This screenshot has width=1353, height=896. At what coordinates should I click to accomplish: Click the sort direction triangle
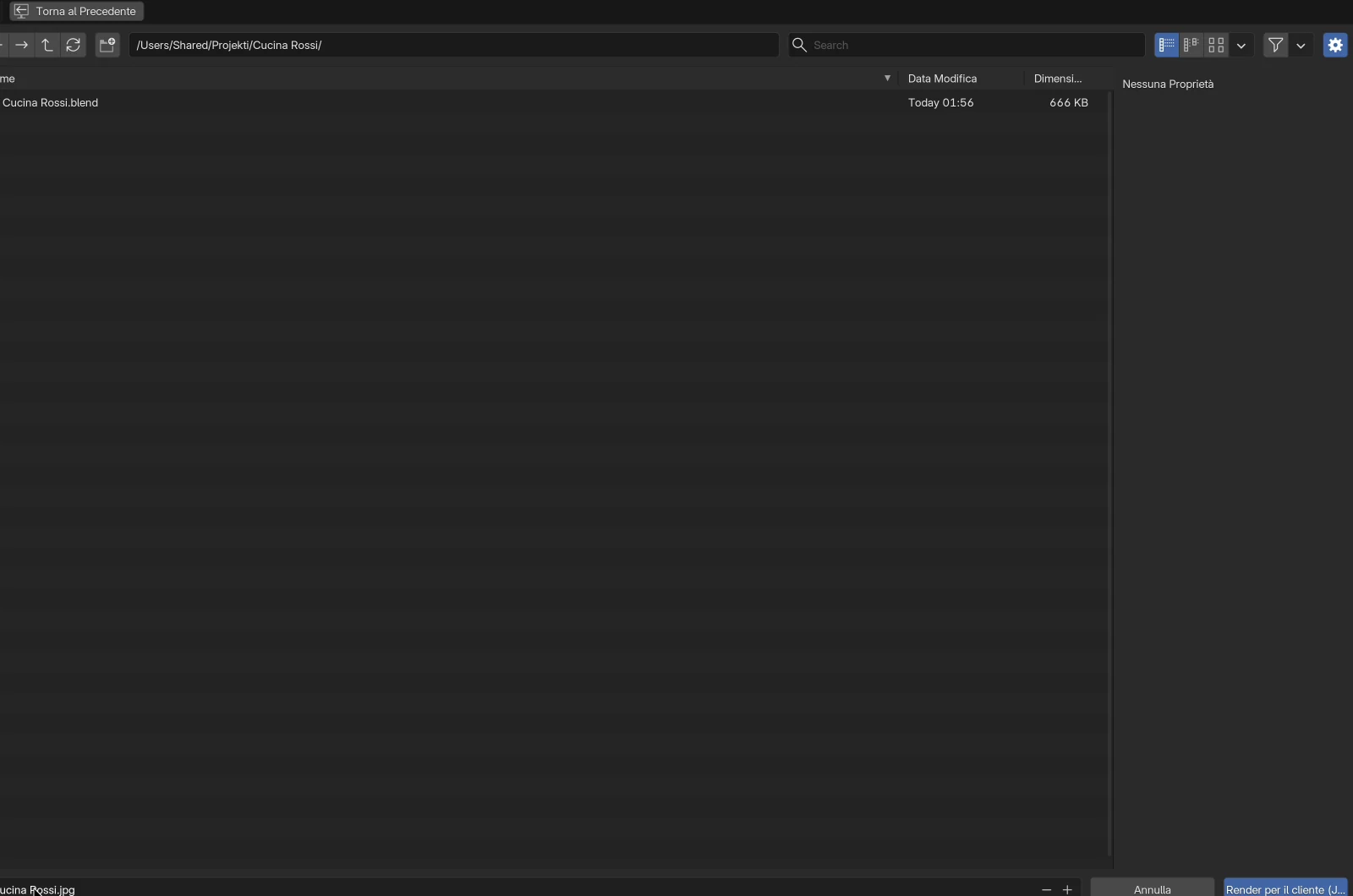[887, 79]
